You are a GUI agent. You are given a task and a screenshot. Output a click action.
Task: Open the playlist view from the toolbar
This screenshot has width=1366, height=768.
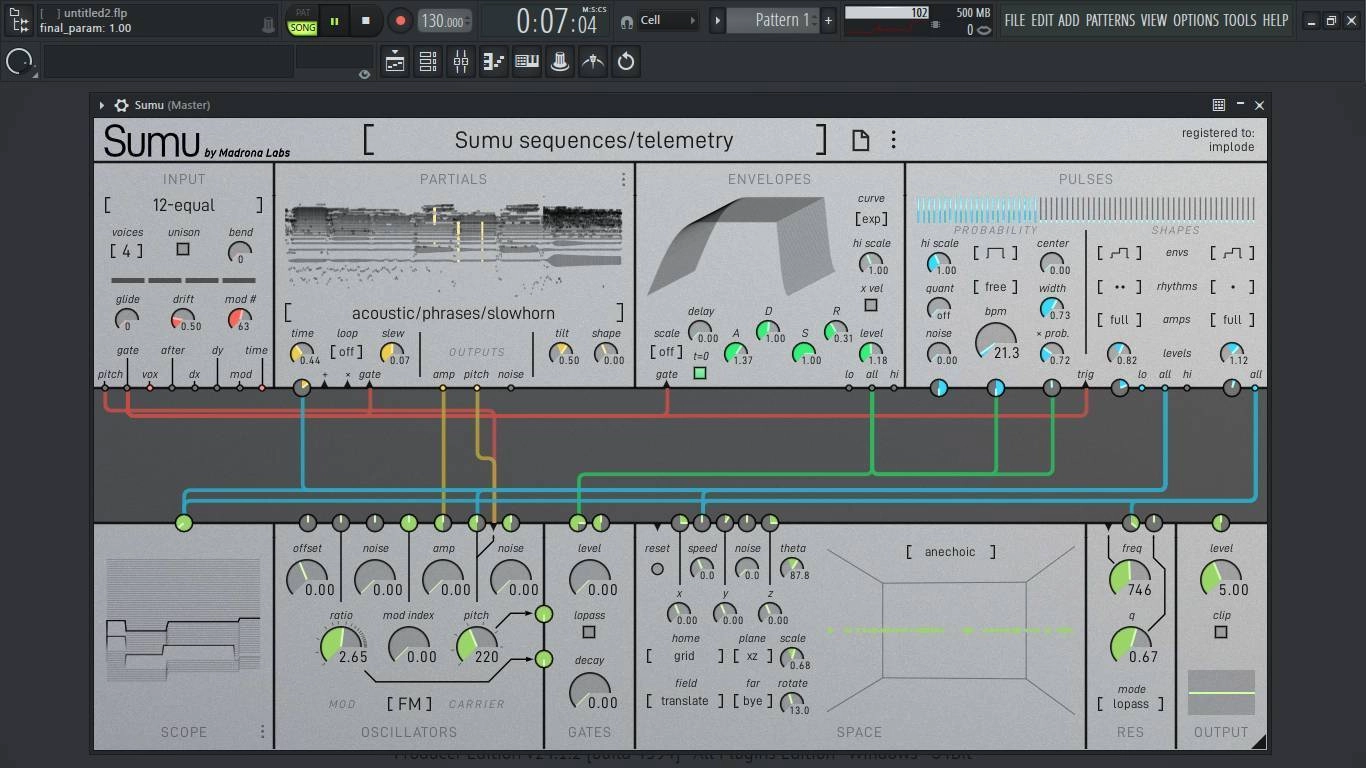click(395, 62)
